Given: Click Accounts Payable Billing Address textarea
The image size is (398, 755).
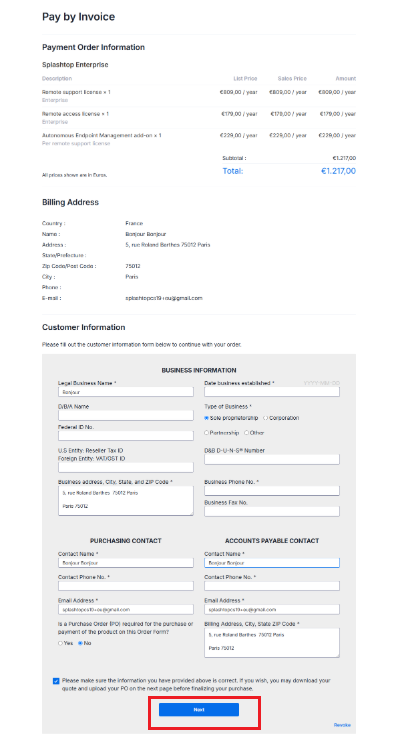Looking at the screenshot, I should 272,643.
